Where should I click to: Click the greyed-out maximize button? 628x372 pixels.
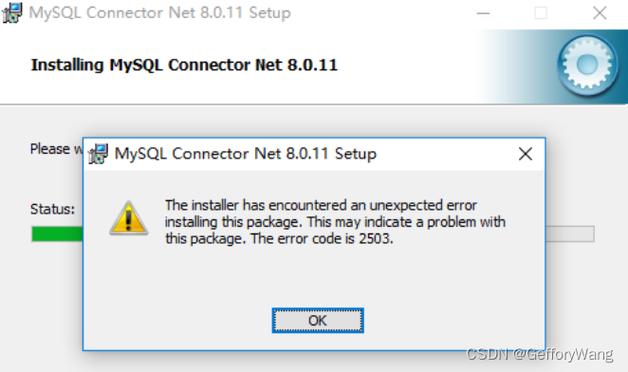[541, 13]
